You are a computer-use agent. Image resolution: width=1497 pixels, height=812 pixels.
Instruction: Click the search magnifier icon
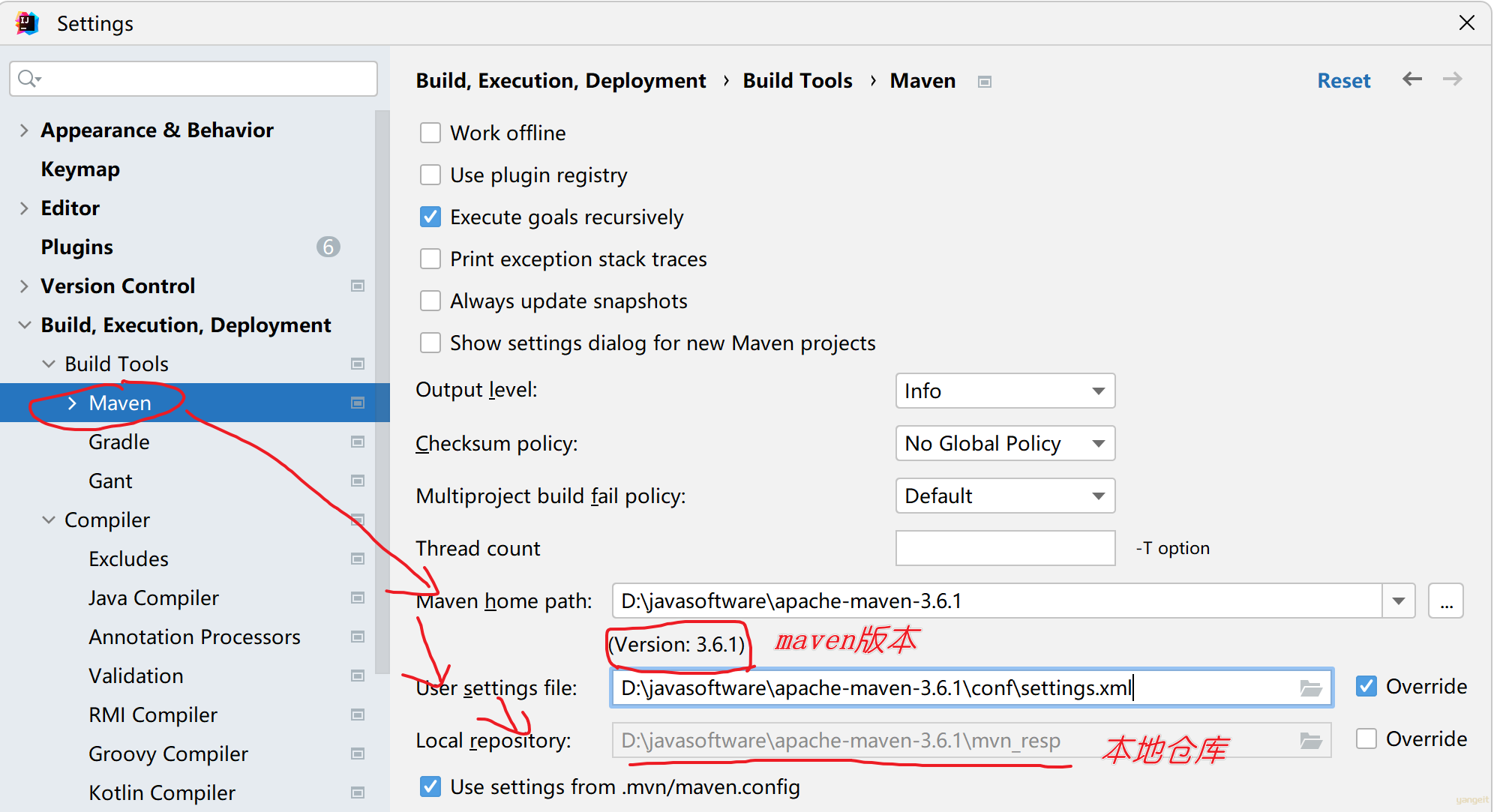click(28, 78)
